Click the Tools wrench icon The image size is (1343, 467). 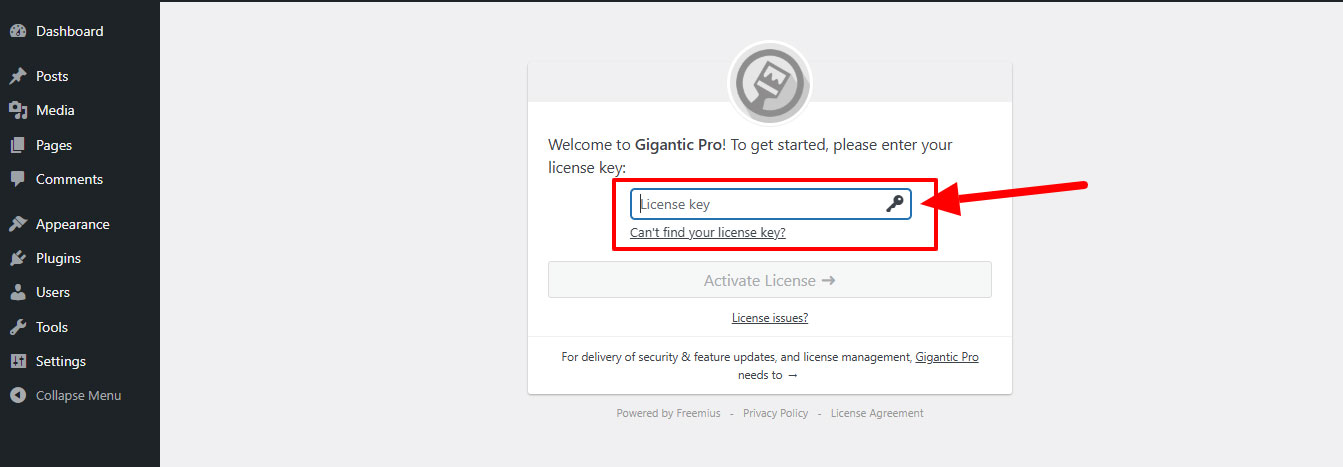[x=17, y=327]
